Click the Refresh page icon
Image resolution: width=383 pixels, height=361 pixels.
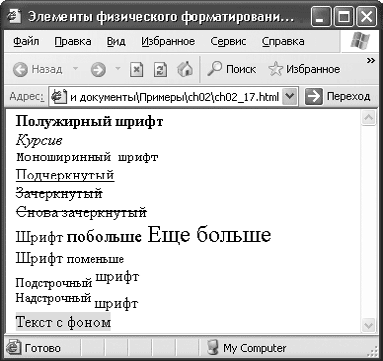tap(160, 70)
